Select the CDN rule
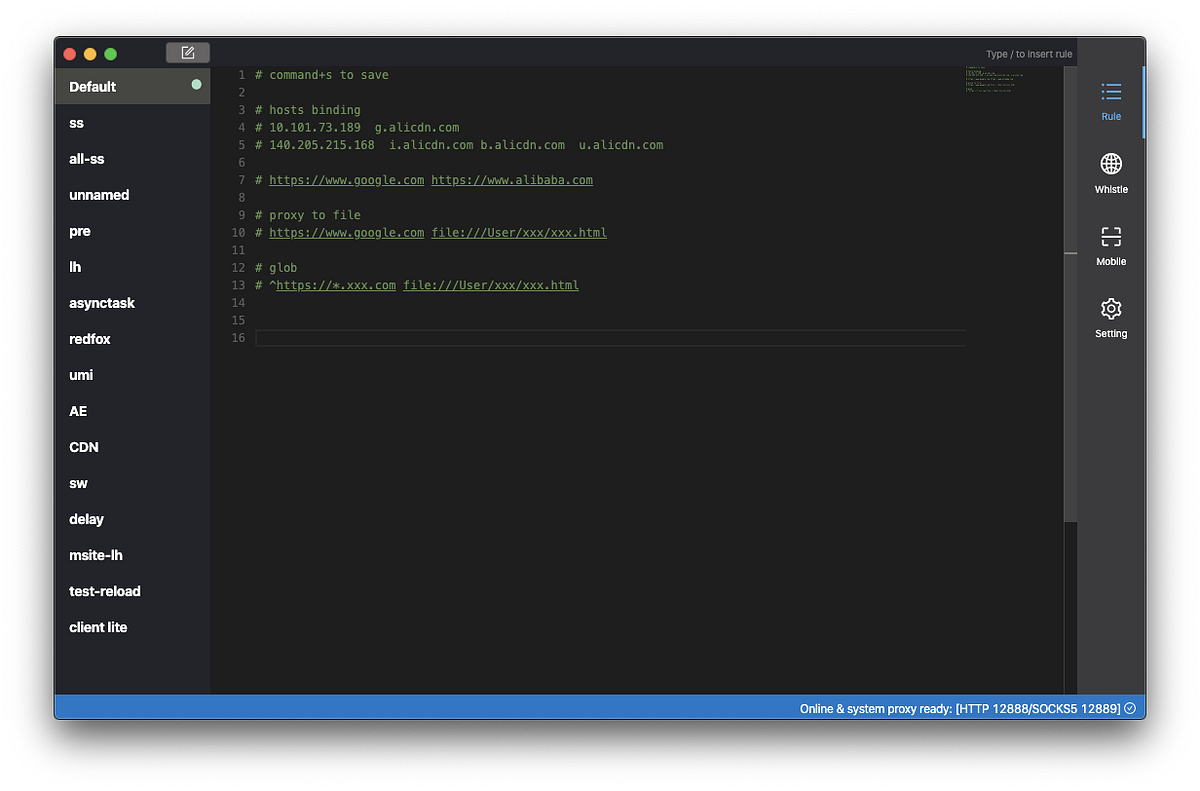Screen dimensions: 1200x791 point(83,447)
